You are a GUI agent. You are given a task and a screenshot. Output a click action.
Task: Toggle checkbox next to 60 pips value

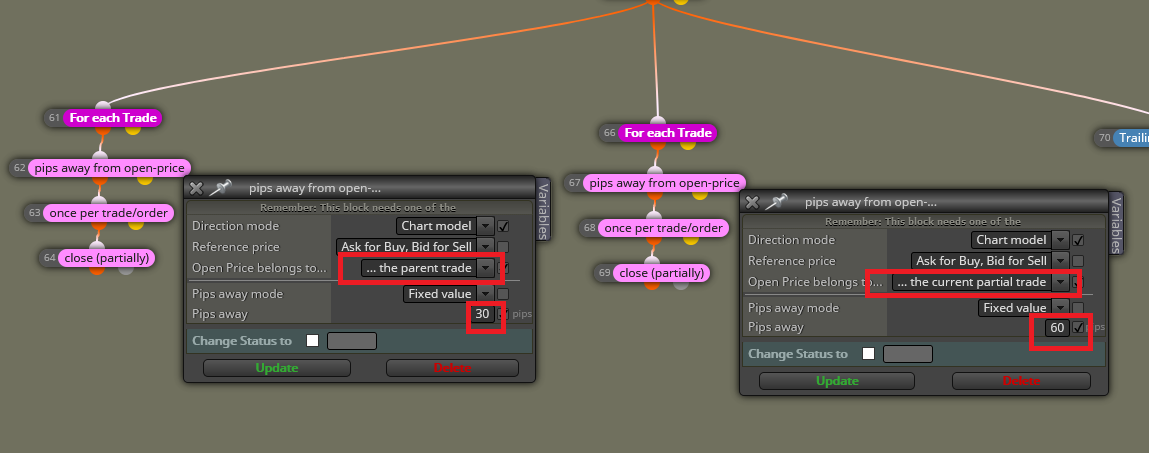(1078, 328)
